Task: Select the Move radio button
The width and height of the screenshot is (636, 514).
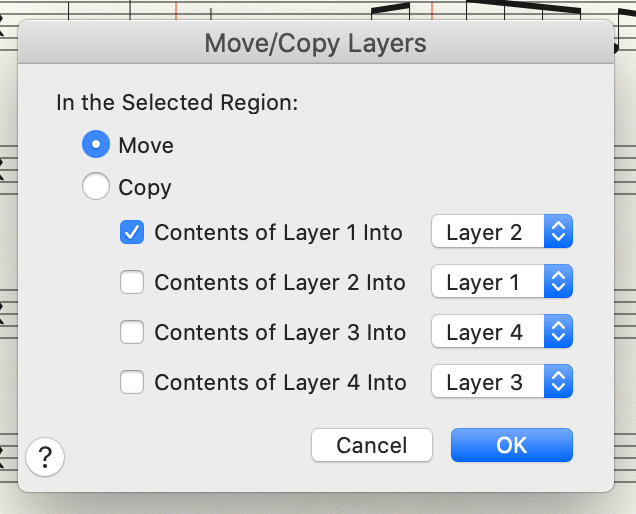Action: (x=96, y=144)
